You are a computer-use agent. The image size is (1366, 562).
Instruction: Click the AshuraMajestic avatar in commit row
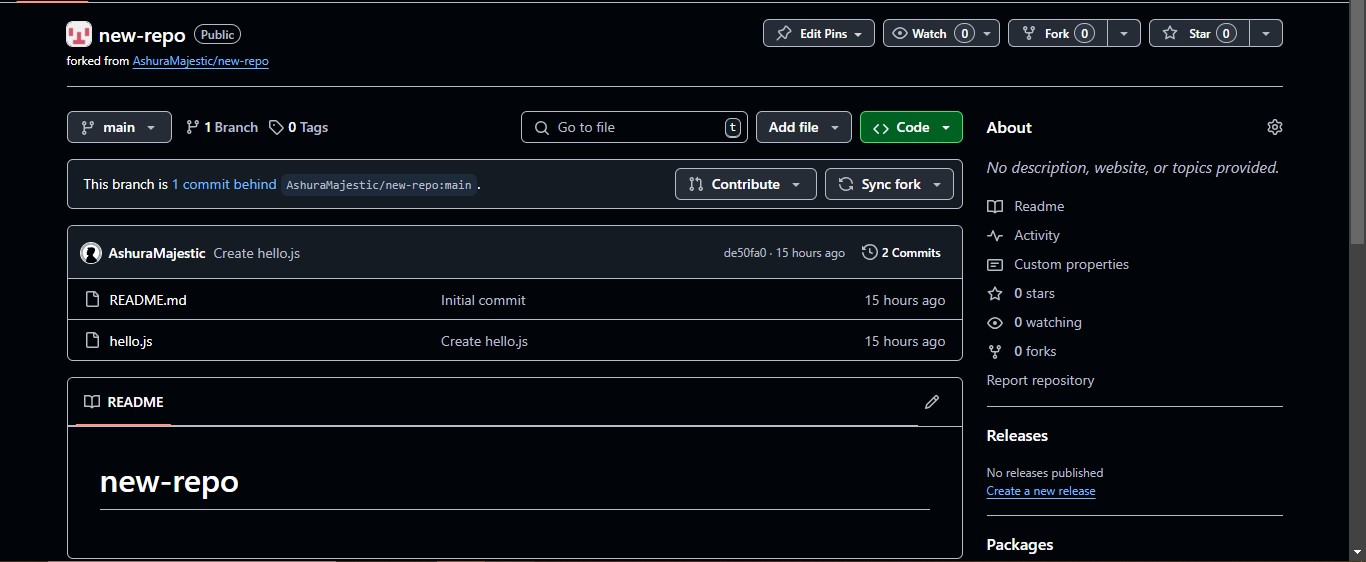pyautogui.click(x=91, y=253)
